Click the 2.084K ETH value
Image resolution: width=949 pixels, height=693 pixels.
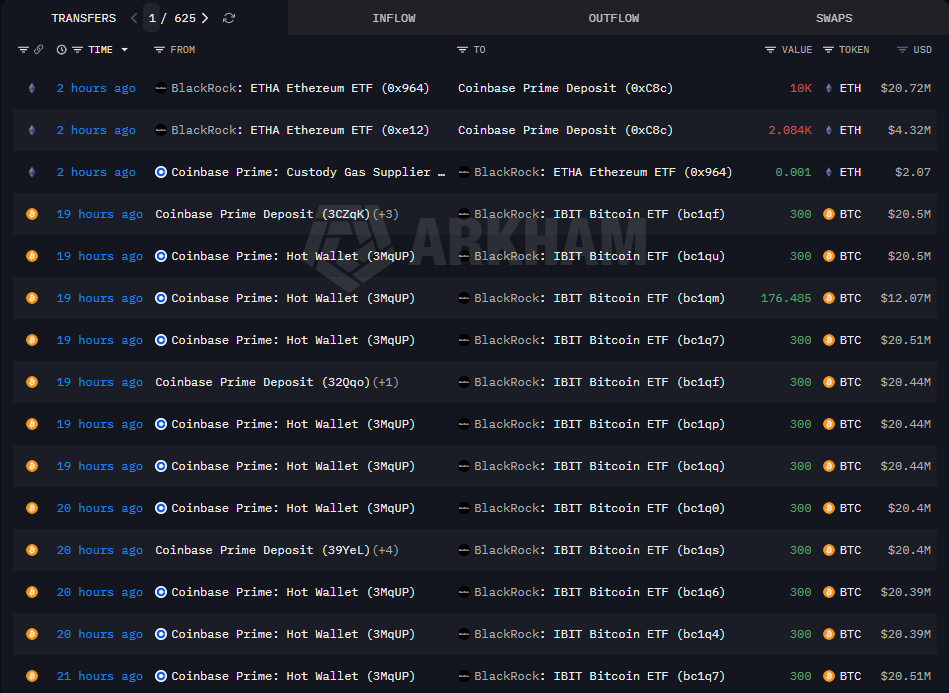click(x=790, y=130)
